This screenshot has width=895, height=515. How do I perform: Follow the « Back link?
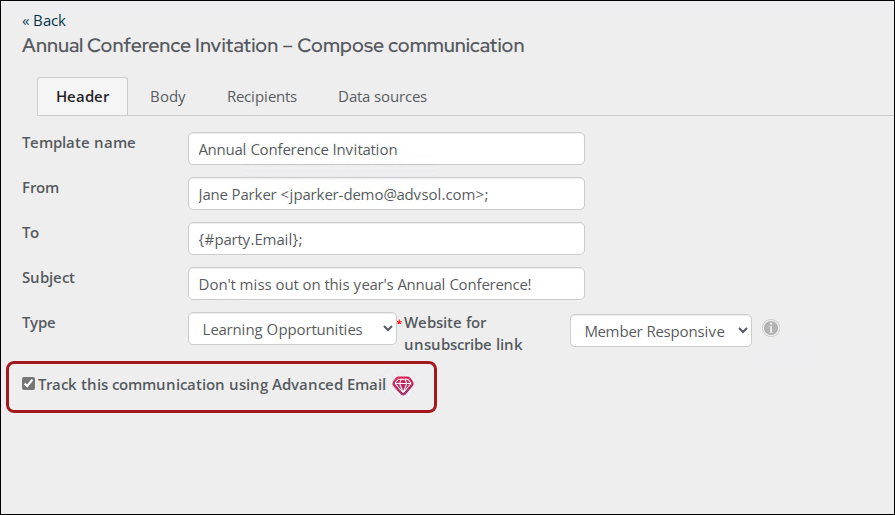(44, 21)
